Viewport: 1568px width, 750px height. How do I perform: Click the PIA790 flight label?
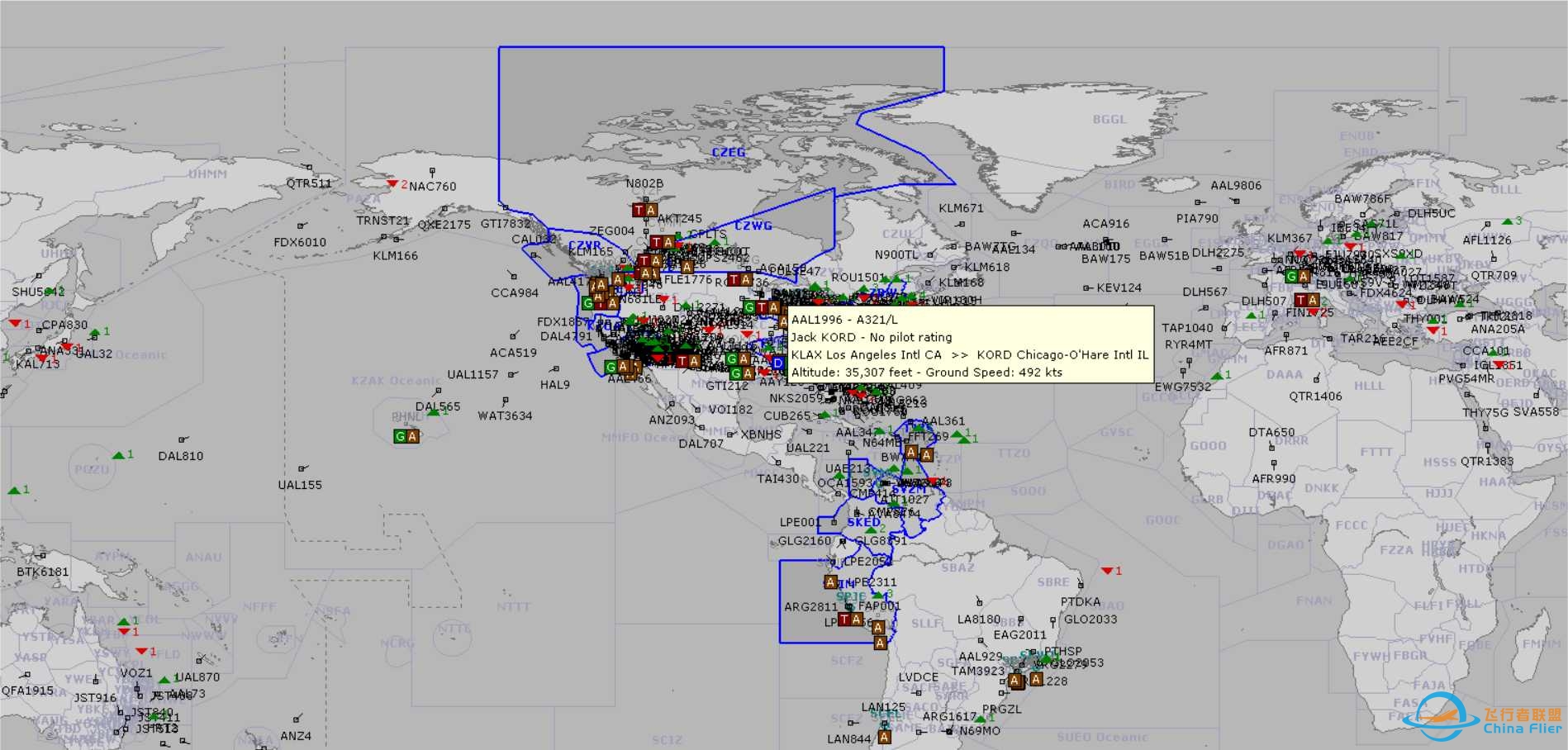1197,218
